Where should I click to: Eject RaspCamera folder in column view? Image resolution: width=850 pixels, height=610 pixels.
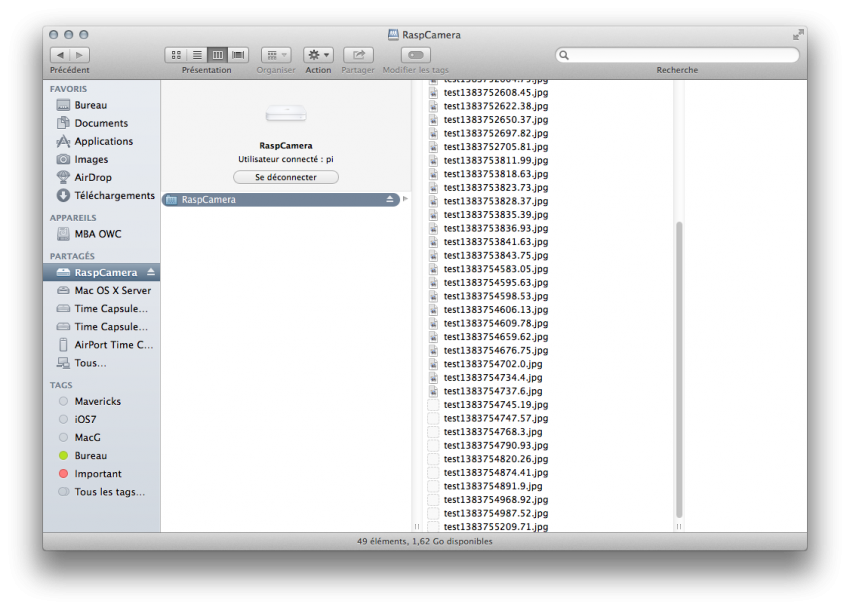[390, 200]
